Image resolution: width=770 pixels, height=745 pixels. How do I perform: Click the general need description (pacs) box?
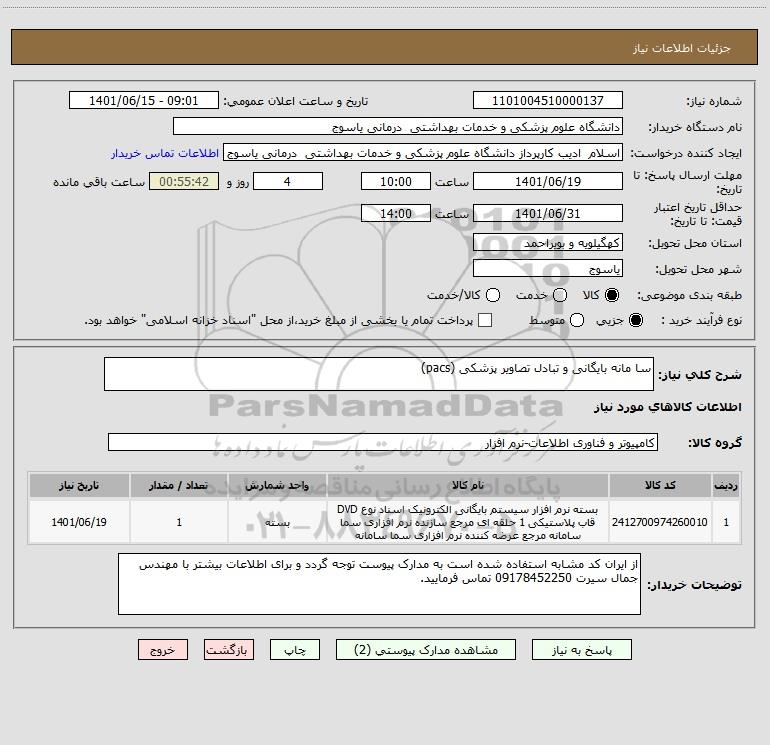click(379, 374)
